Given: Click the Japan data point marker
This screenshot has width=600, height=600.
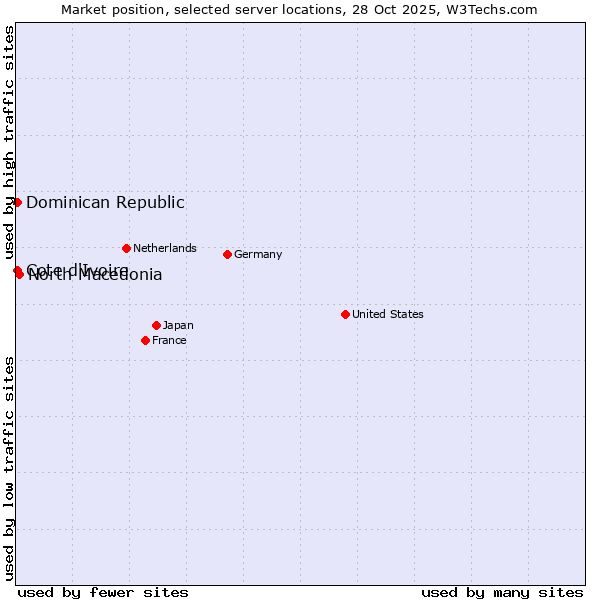Looking at the screenshot, I should coord(156,325).
